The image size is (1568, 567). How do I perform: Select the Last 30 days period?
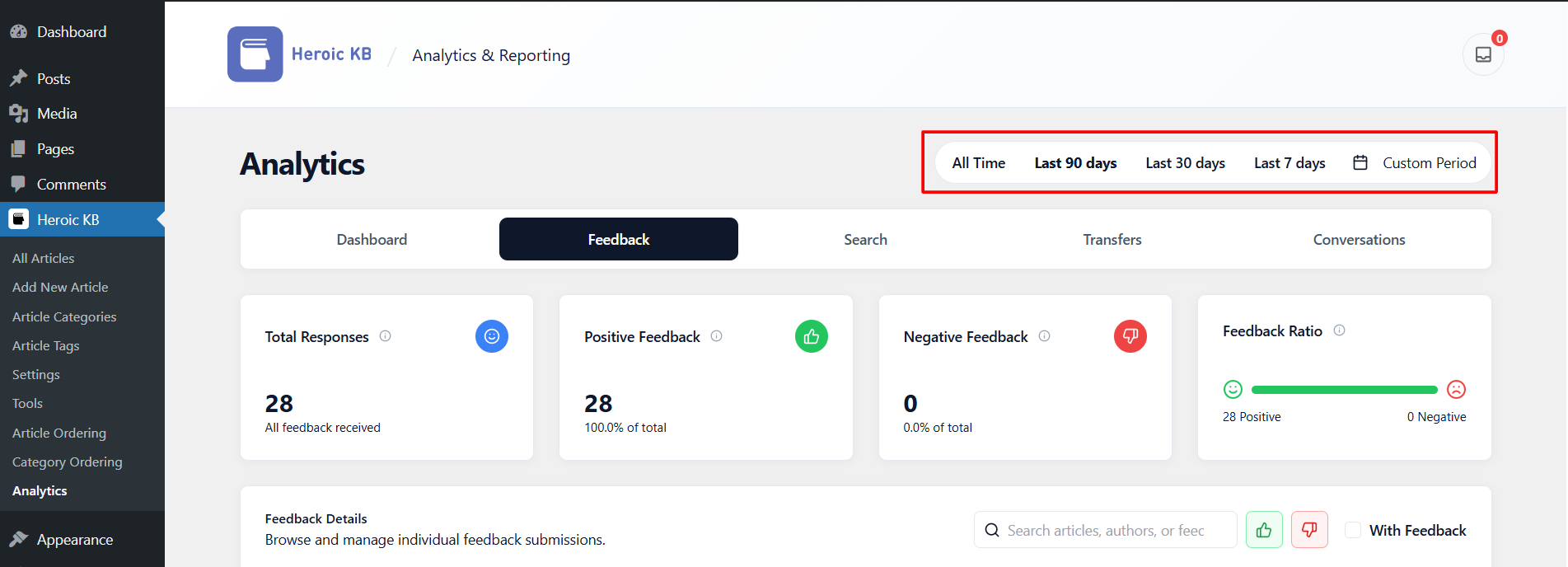[1185, 162]
